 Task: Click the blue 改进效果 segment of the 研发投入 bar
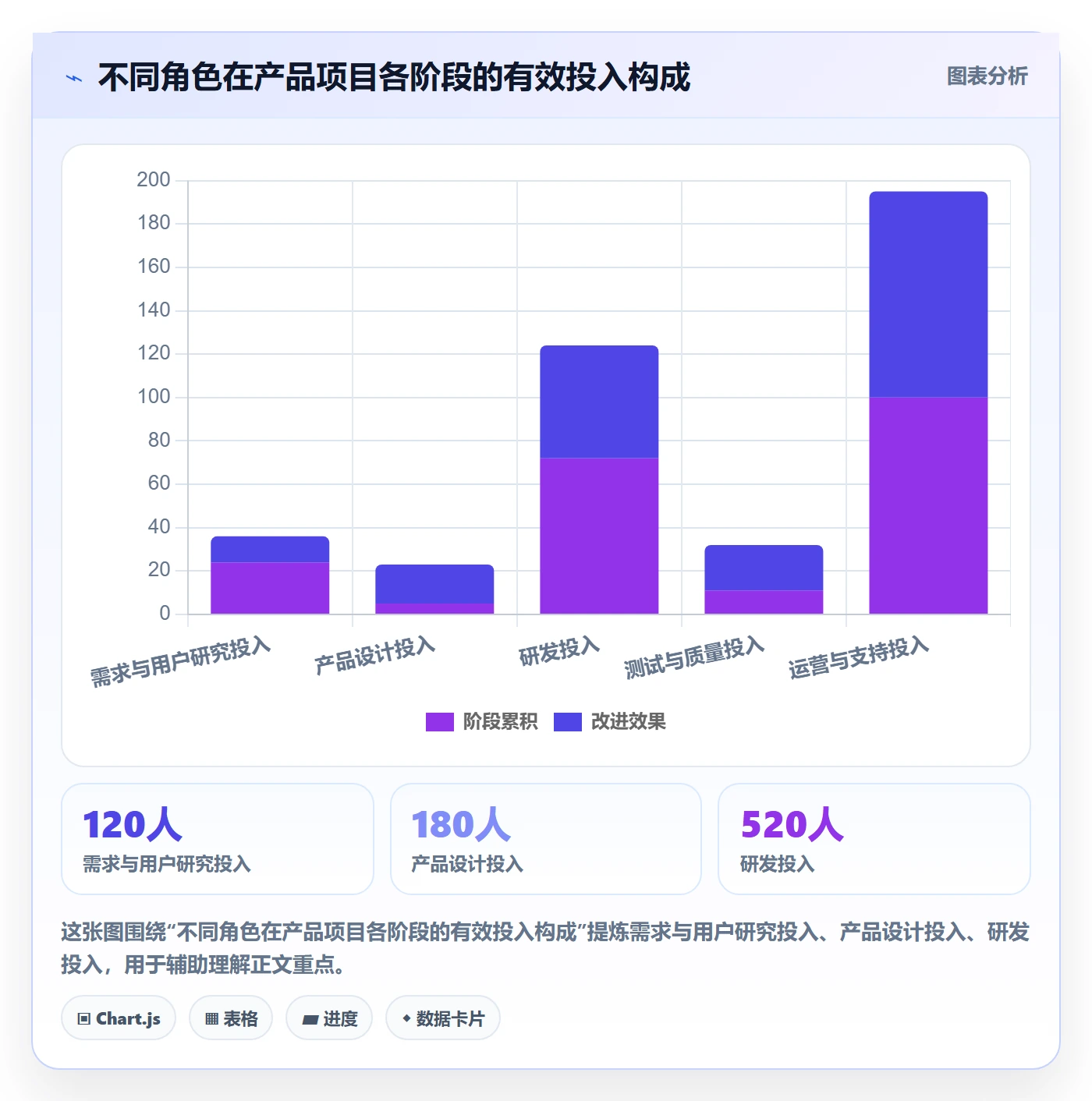[599, 402]
